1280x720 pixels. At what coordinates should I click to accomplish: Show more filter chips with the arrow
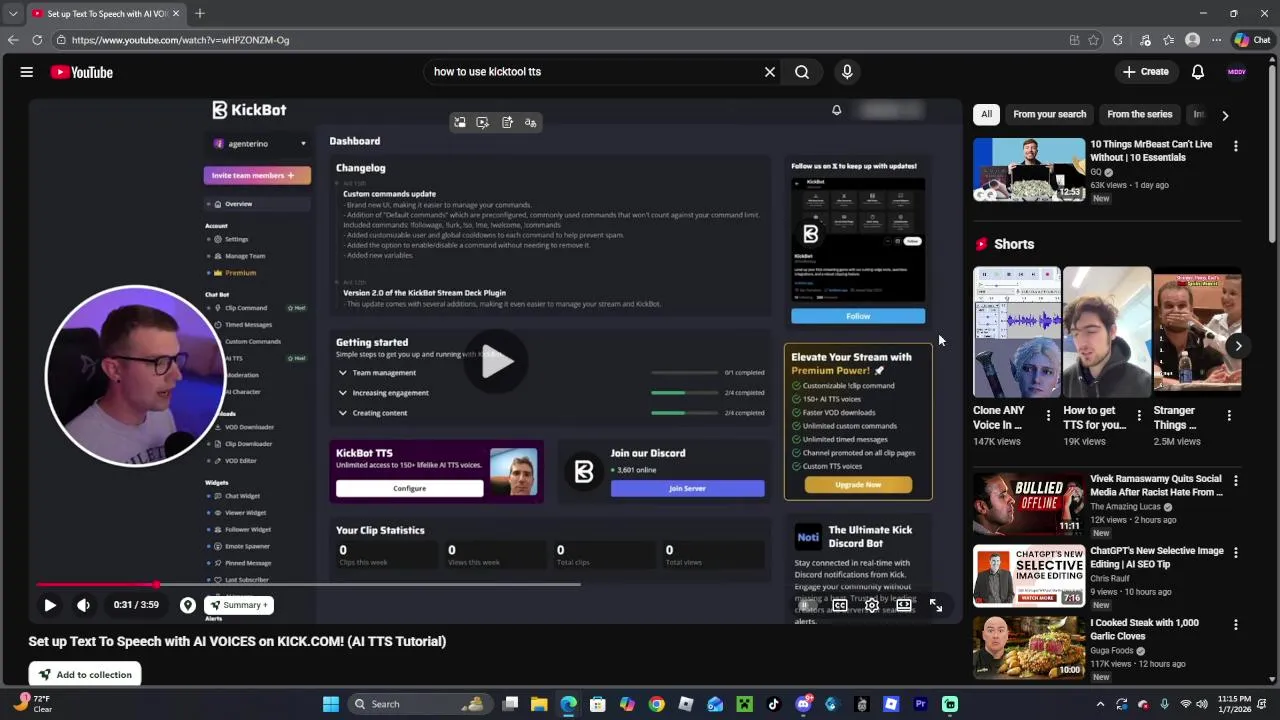pos(1225,115)
